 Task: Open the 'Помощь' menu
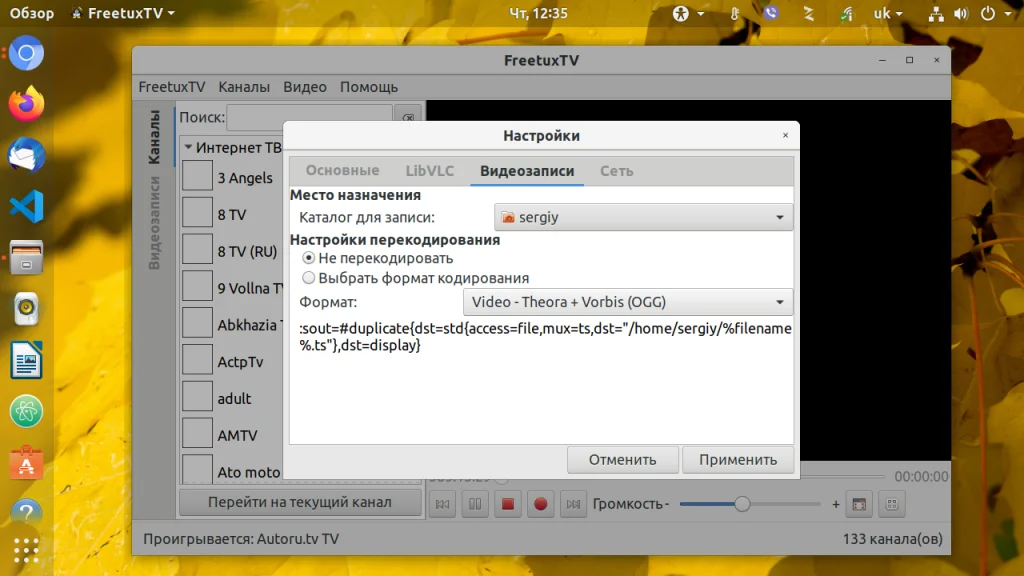368,87
